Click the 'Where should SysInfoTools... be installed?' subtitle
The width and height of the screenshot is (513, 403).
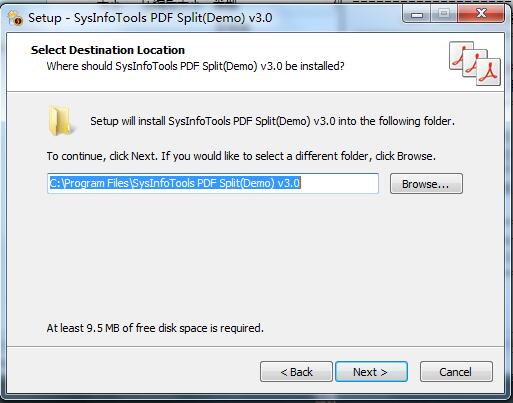[x=195, y=66]
